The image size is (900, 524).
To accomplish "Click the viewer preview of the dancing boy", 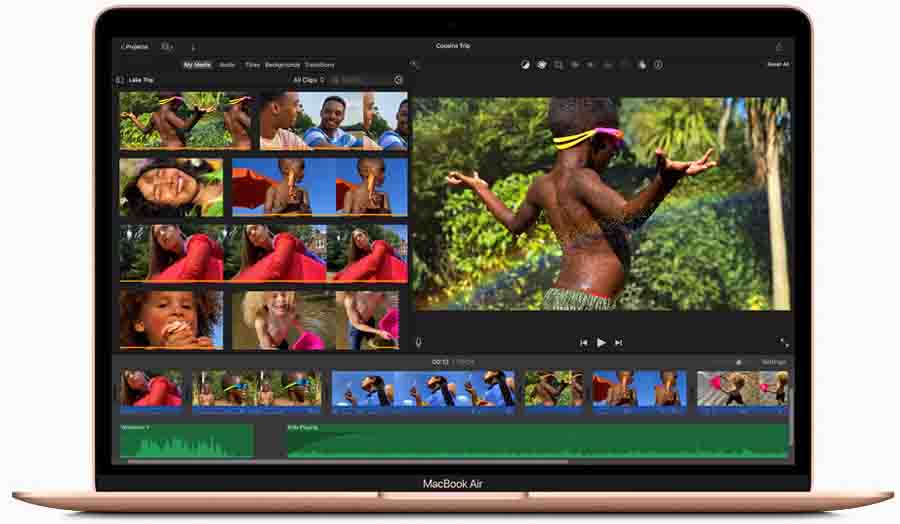I will pos(602,204).
